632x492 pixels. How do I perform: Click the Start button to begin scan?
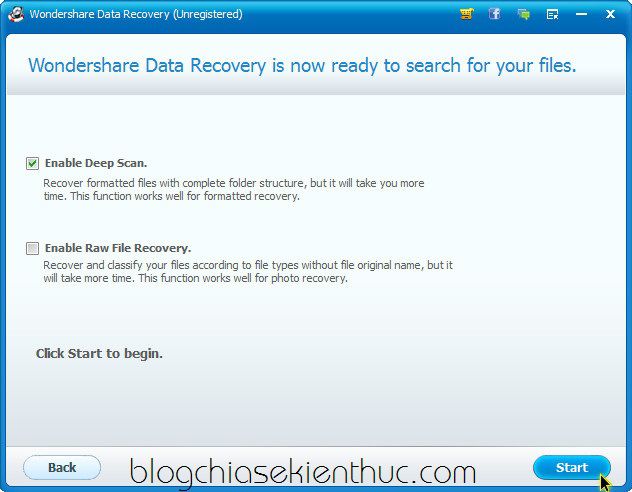pyautogui.click(x=572, y=467)
